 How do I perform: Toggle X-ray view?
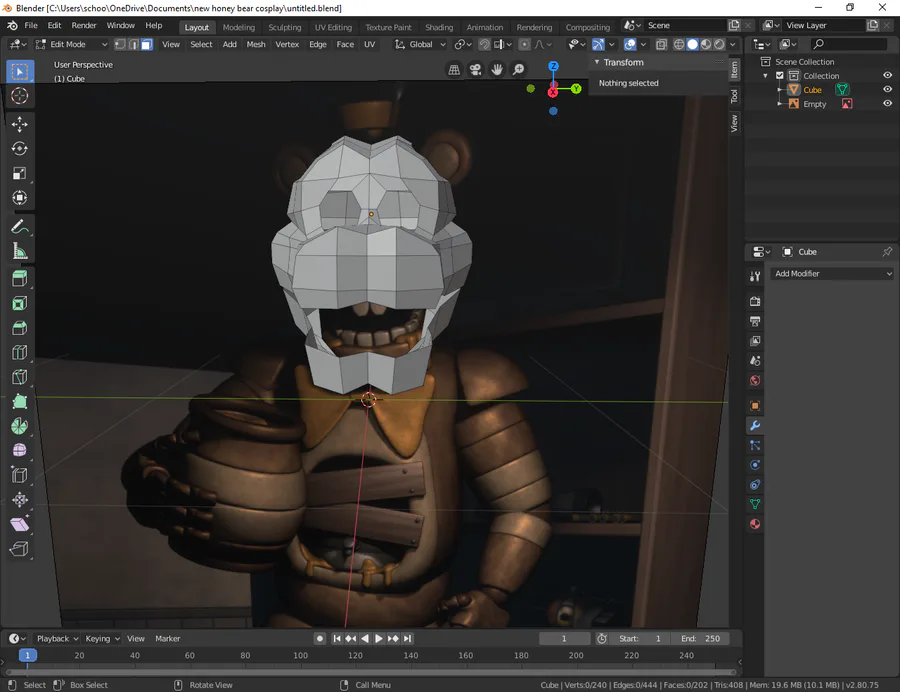(661, 44)
